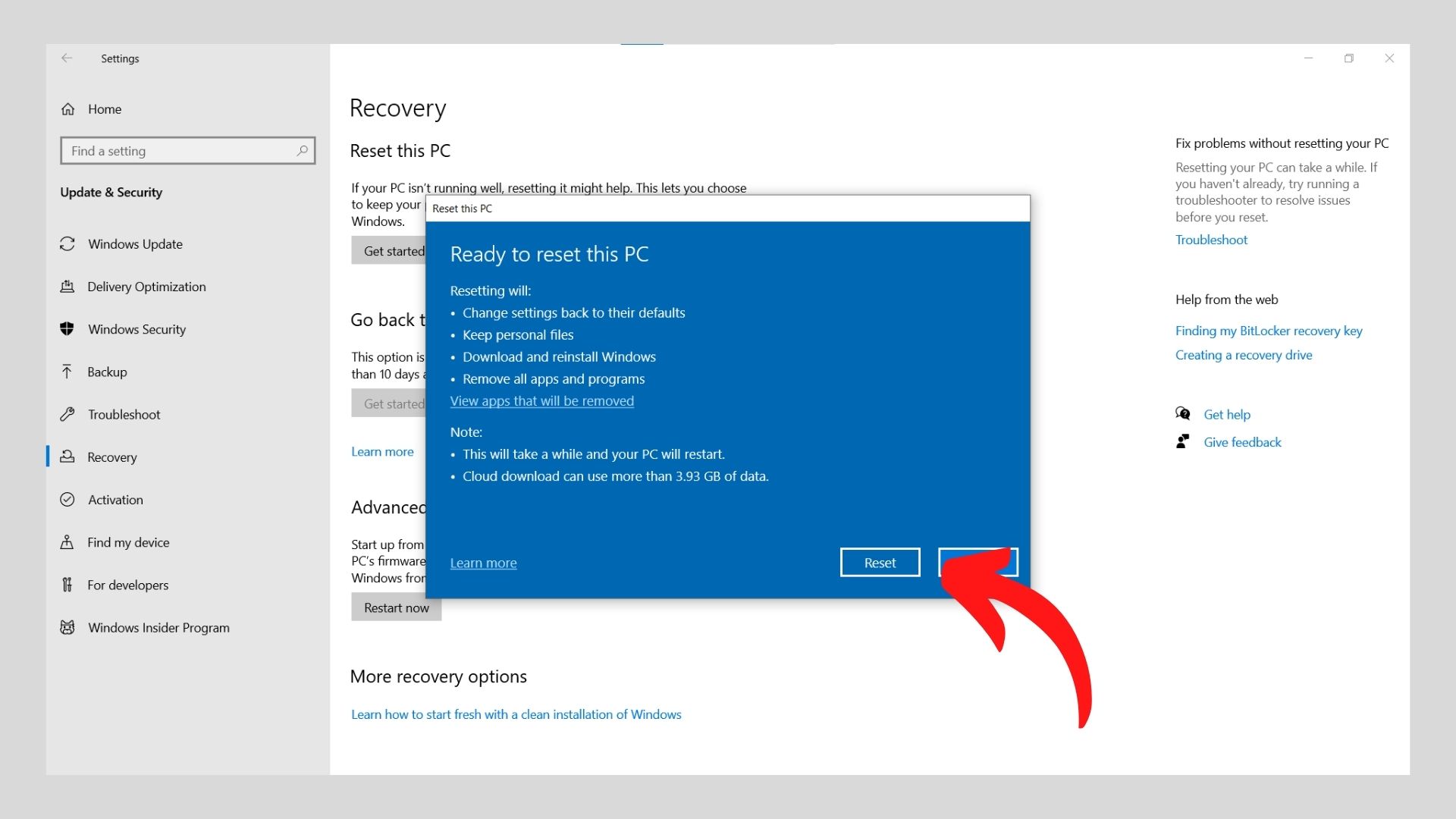Open Troubleshoot using the wrench icon
The width and height of the screenshot is (1456, 819).
[67, 414]
